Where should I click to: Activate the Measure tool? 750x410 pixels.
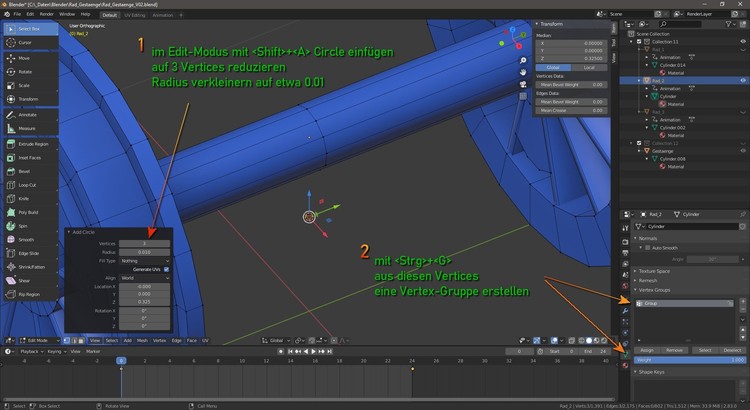25,126
